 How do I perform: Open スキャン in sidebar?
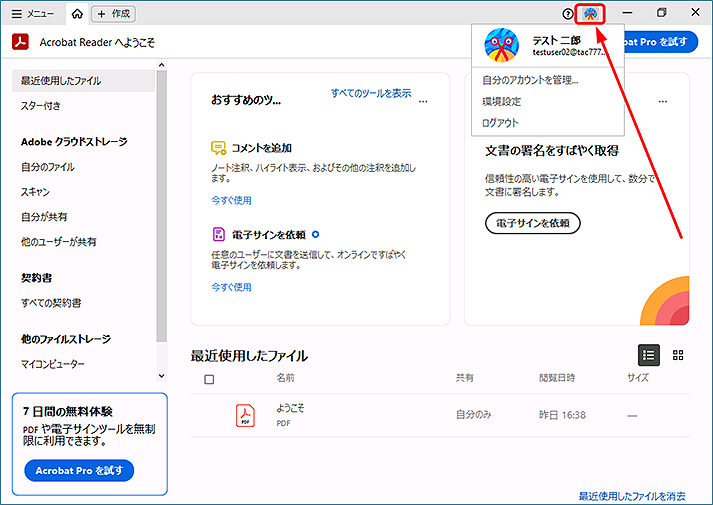35,192
